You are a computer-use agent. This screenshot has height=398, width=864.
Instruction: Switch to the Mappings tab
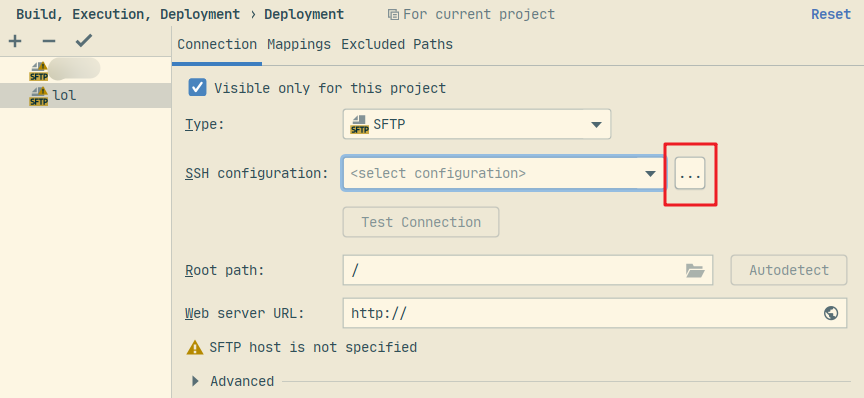299,45
